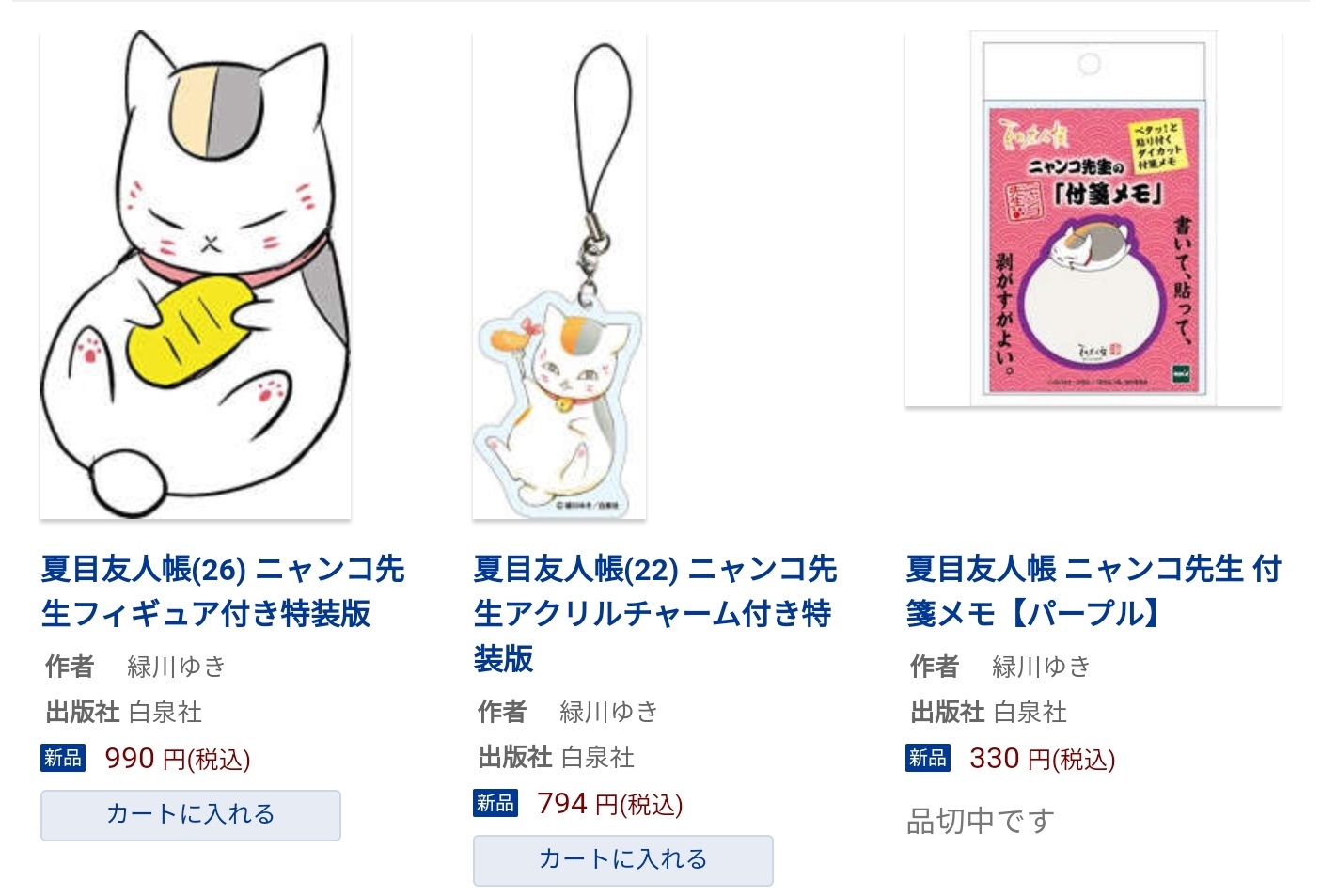Select author 緑川ゆき under the sticky memo
The height and width of the screenshot is (896, 1321).
pyautogui.click(x=1042, y=667)
